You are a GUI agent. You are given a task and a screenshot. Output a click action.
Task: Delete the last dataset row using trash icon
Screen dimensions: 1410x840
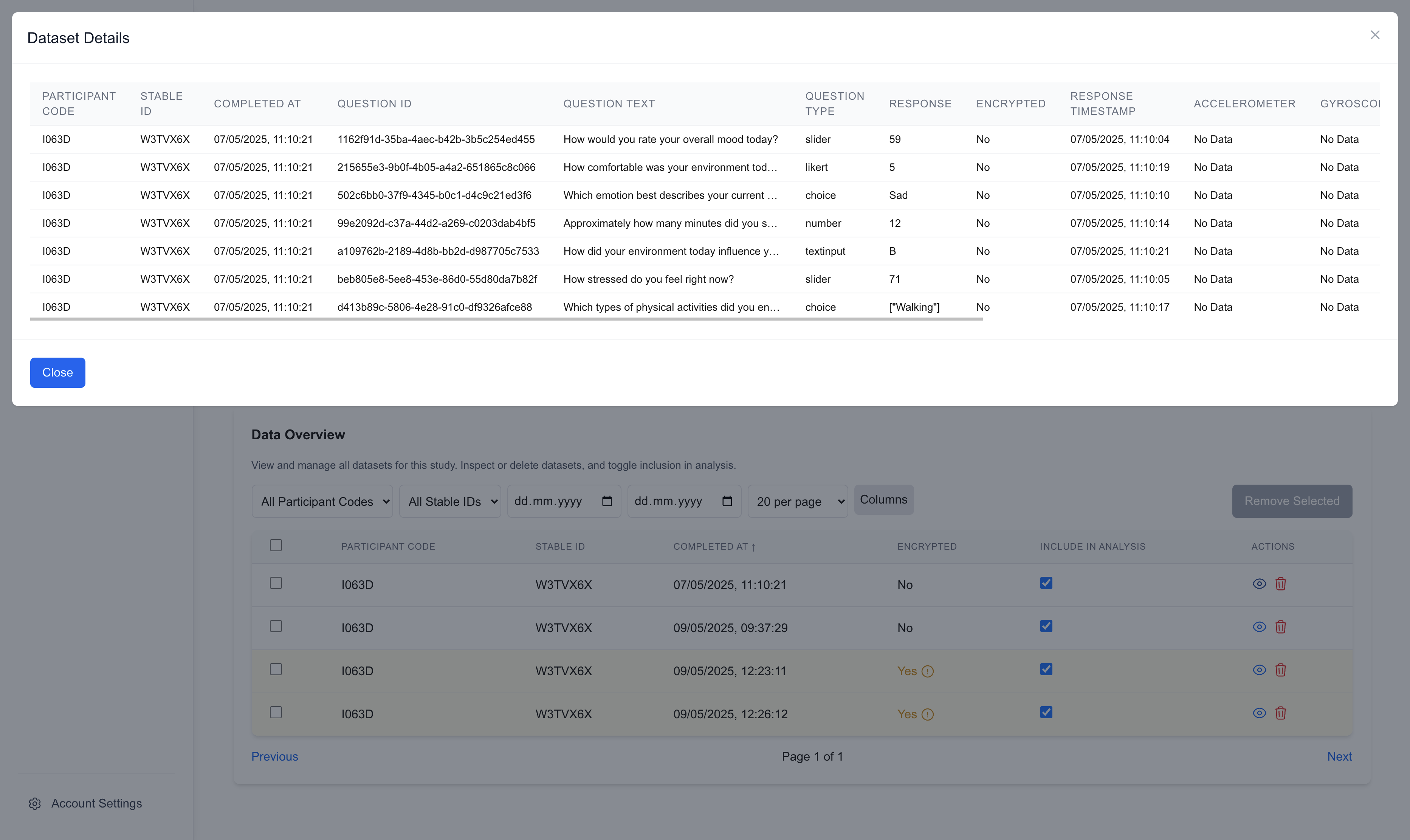pos(1281,713)
